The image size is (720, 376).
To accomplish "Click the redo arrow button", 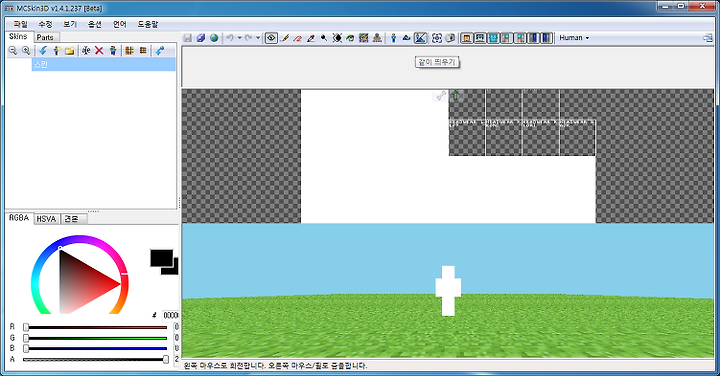I will [248, 38].
